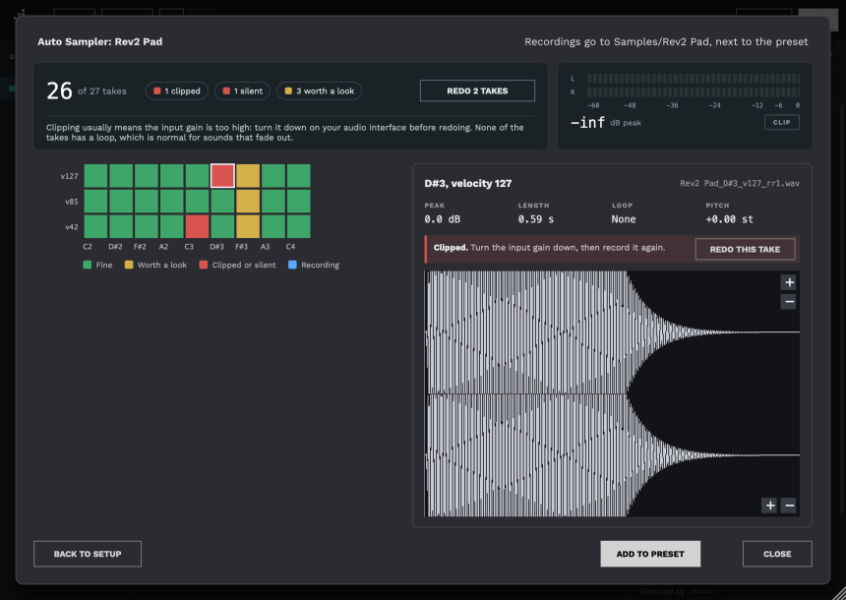Select the green A3 v85 take cell
846x600 pixels.
click(x=273, y=201)
